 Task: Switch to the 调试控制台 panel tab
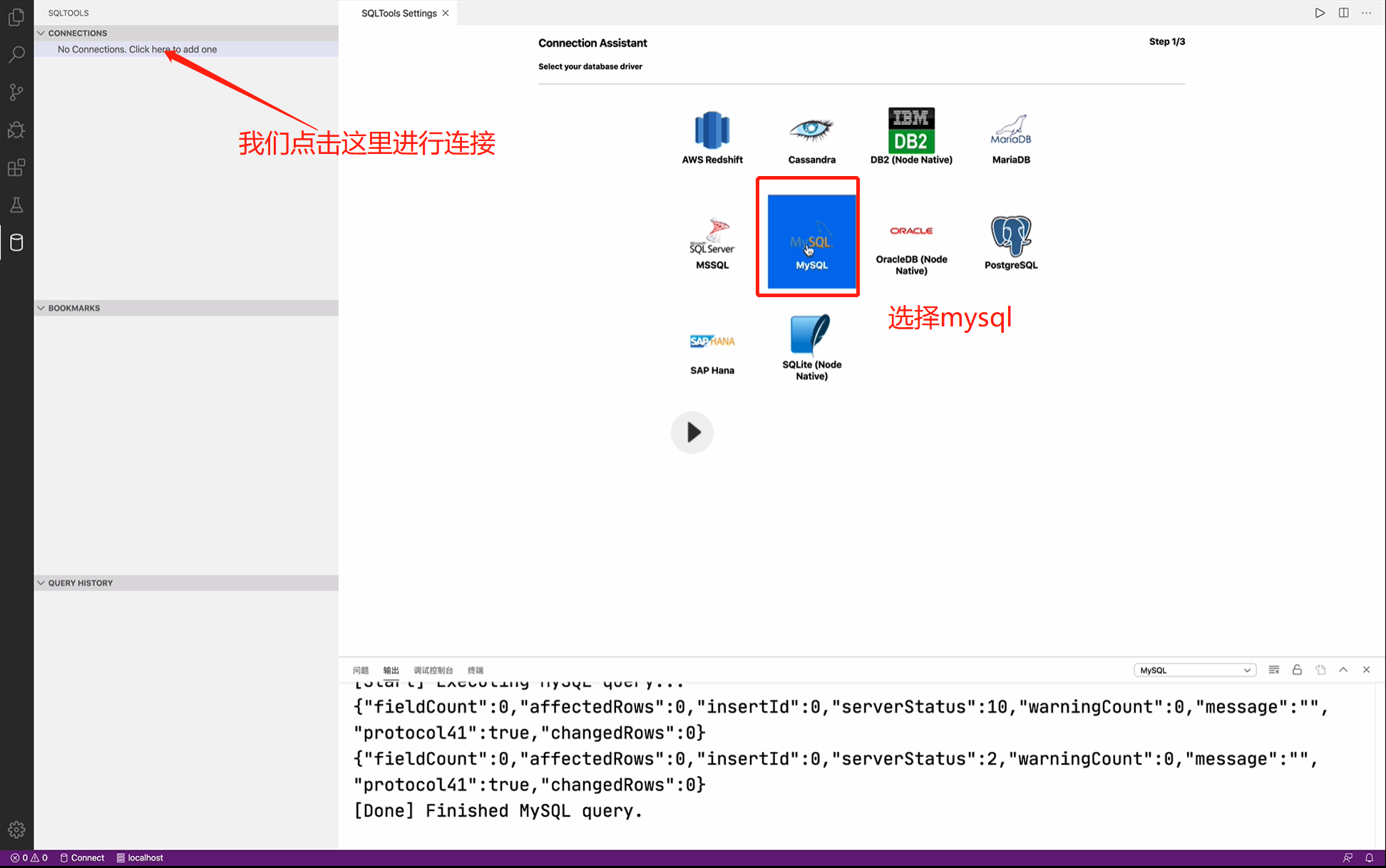(x=433, y=670)
